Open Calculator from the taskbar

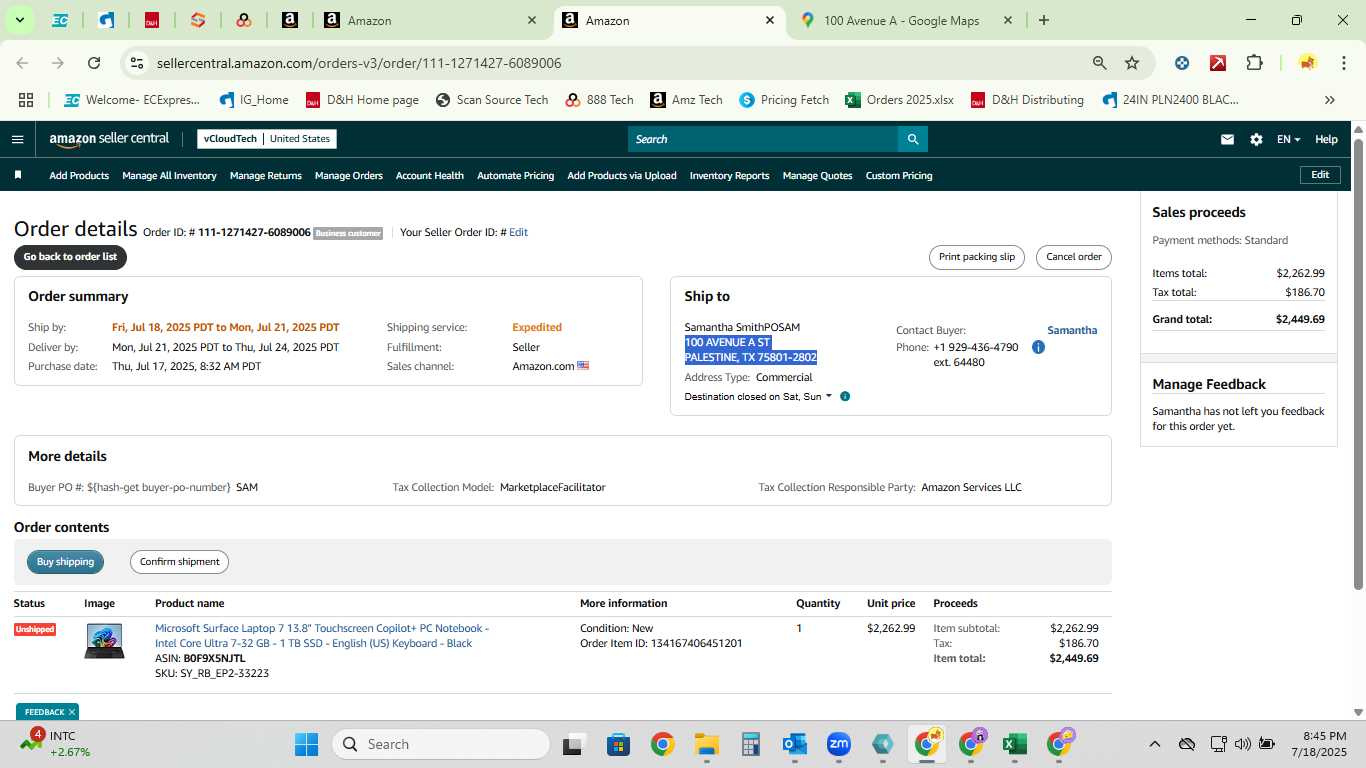pos(751,744)
